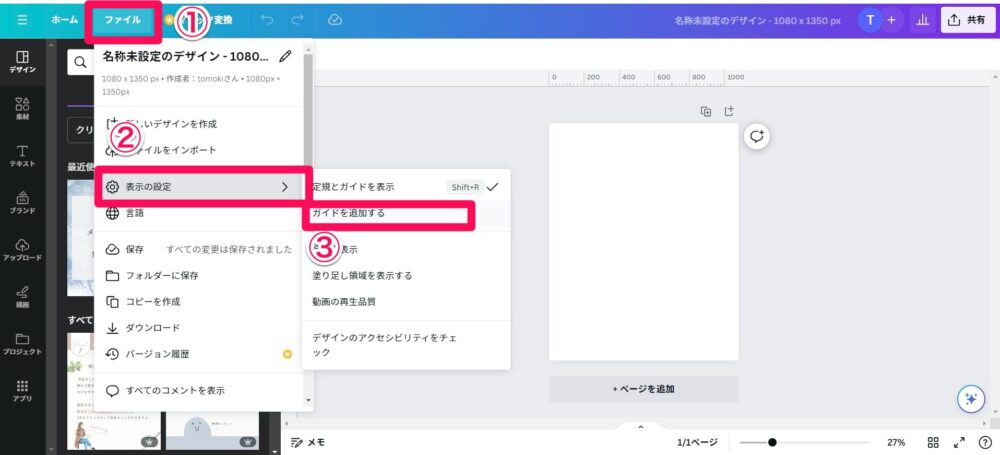This screenshot has width=1000, height=455.
Task: Toggle show bleed area (塗り足し領域を表示する)
Action: pyautogui.click(x=362, y=275)
